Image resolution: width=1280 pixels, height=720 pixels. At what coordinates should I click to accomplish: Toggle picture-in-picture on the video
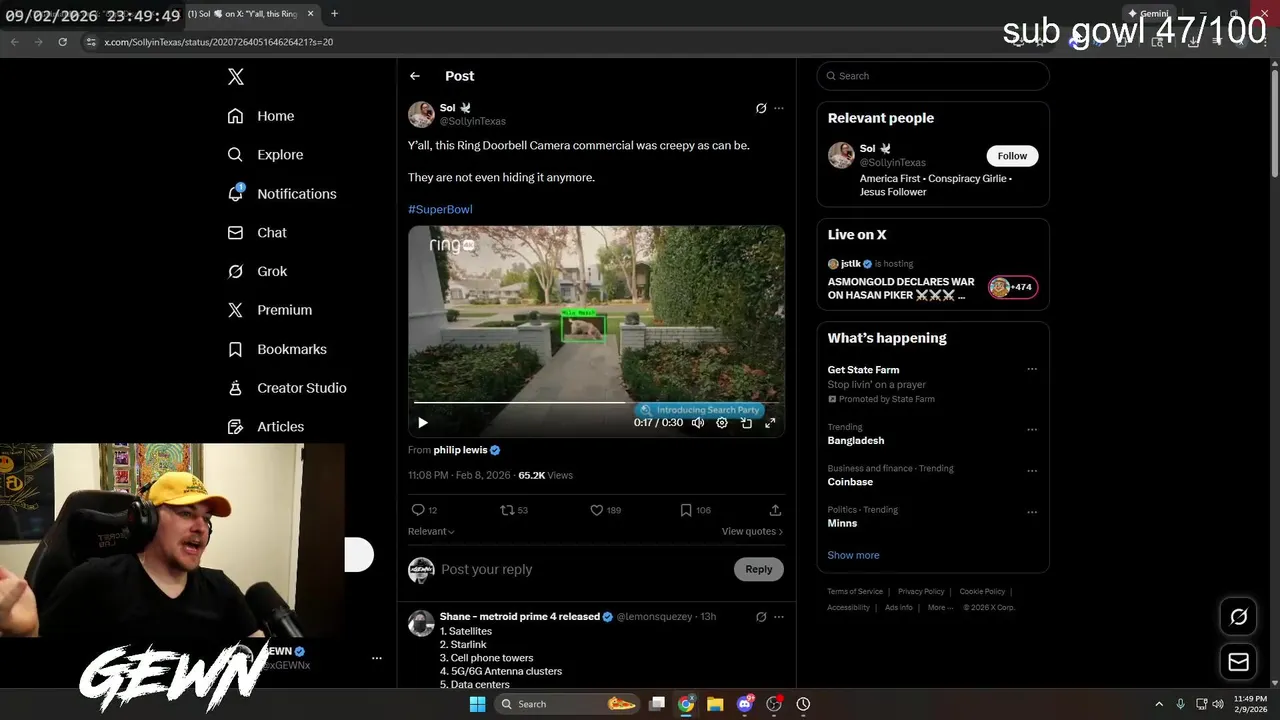746,423
